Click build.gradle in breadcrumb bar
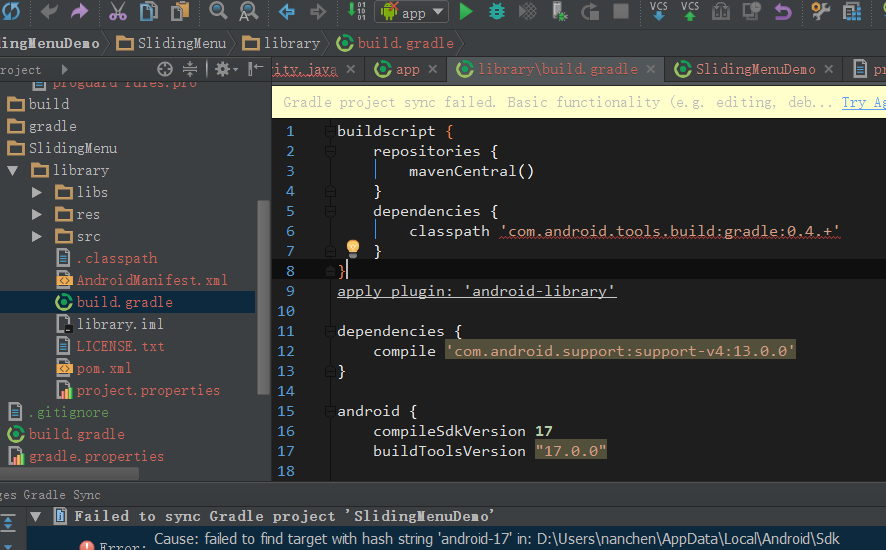 pyautogui.click(x=395, y=43)
